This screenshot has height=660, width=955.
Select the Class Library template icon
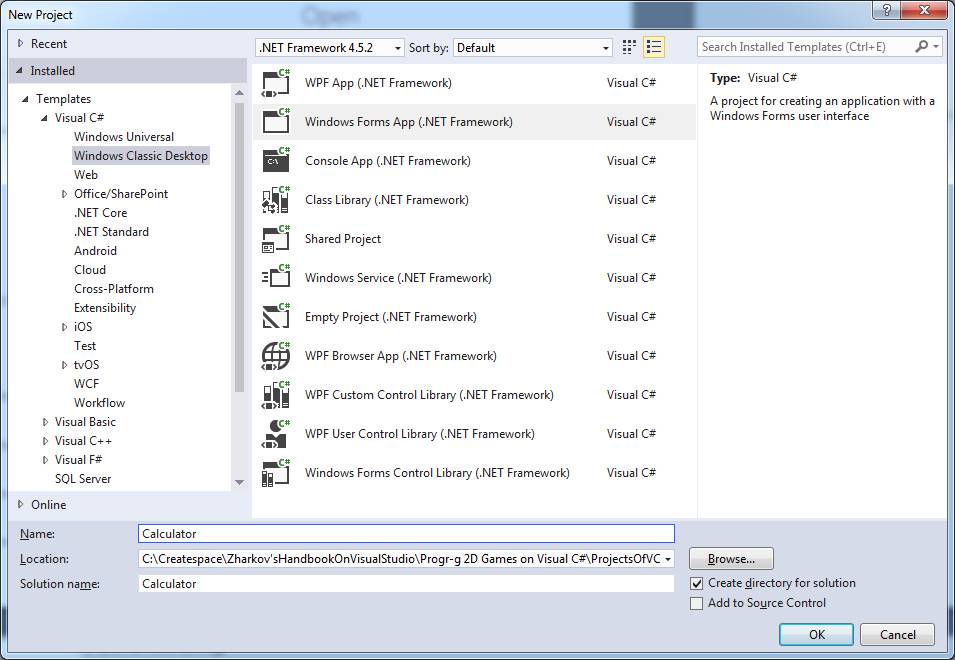(x=275, y=200)
